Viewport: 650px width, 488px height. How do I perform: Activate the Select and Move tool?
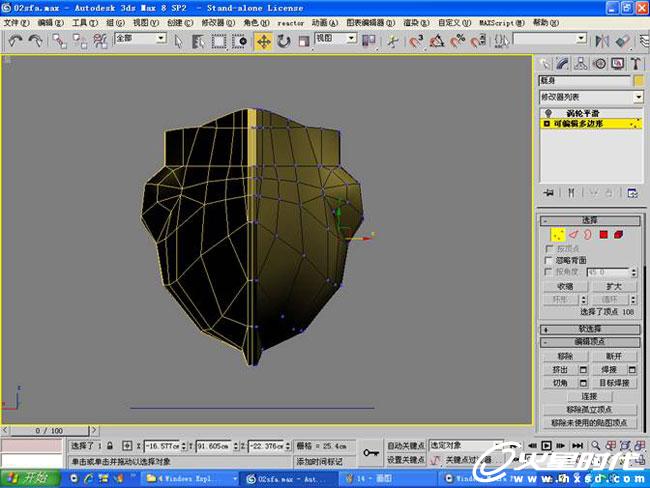tap(264, 41)
